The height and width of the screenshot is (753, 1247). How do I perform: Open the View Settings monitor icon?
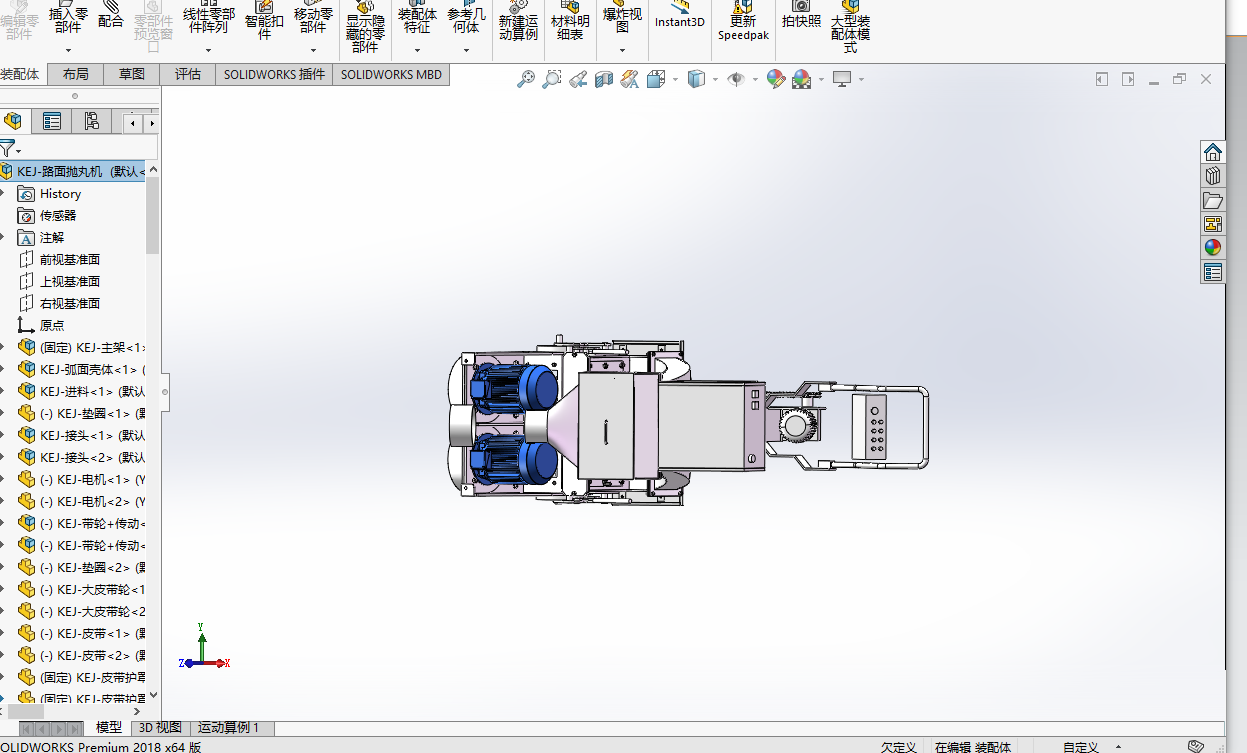842,79
